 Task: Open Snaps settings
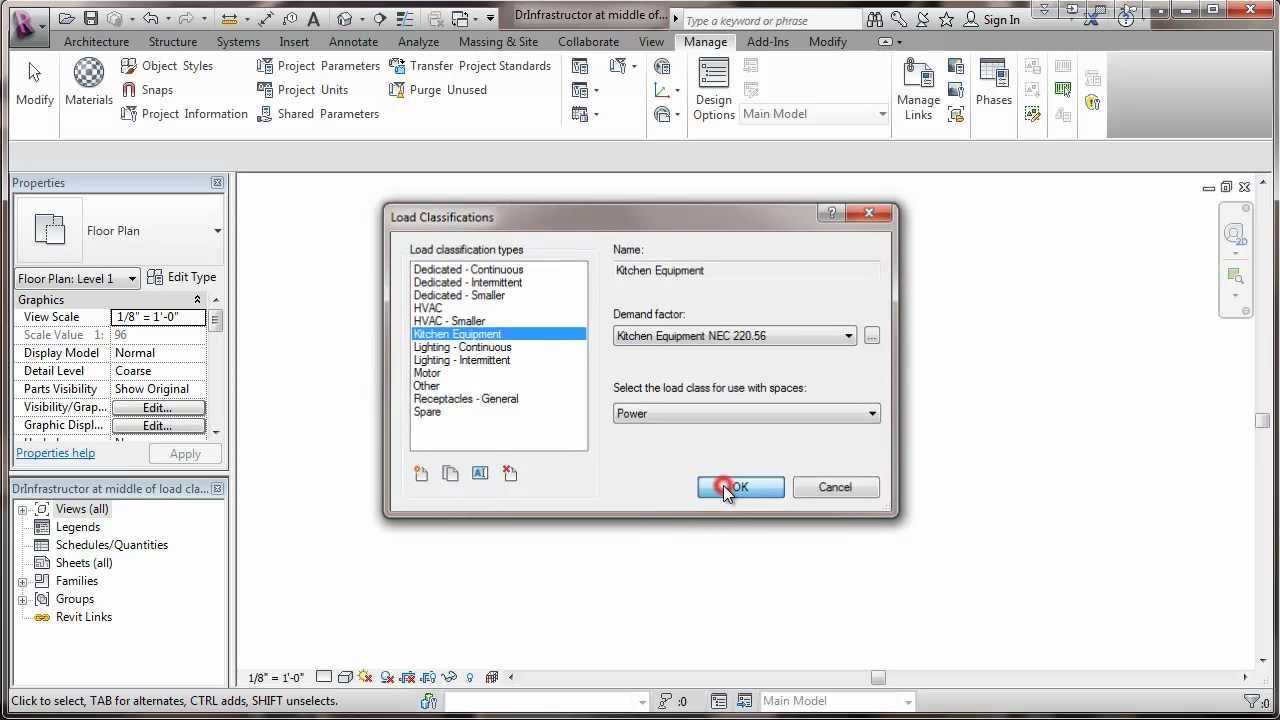[147, 90]
